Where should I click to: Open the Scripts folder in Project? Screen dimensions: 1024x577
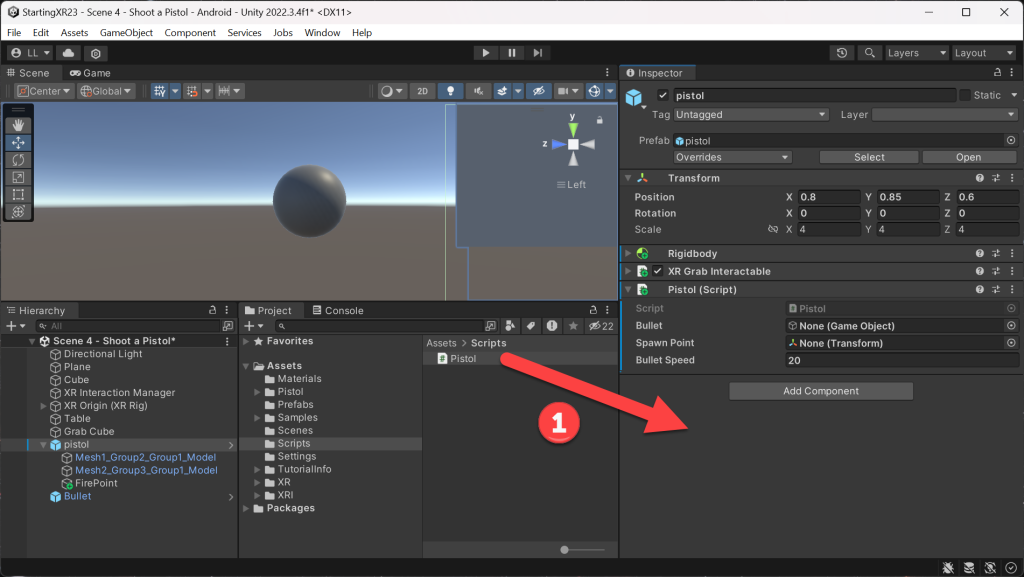[x=293, y=443]
